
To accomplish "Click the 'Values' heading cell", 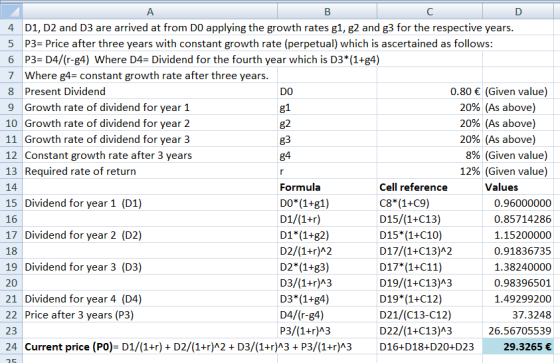I will pos(518,187).
